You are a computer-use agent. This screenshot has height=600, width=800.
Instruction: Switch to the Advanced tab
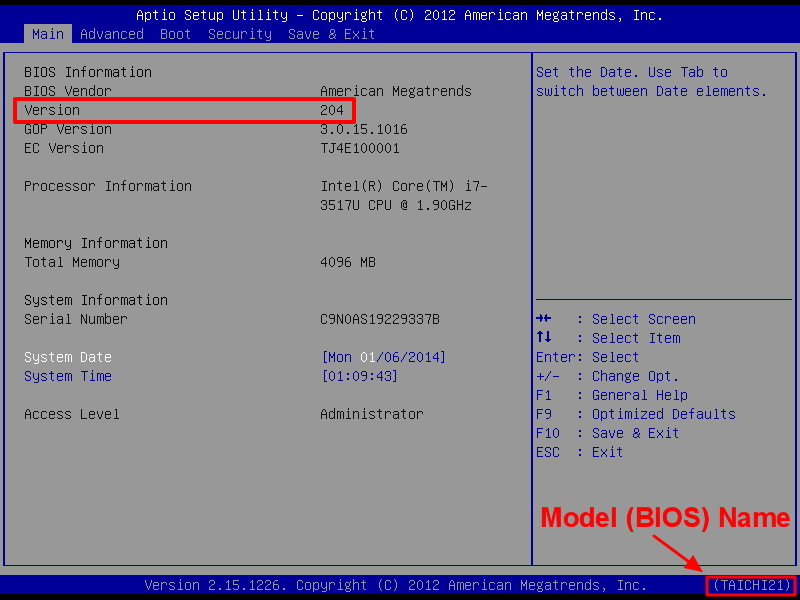112,34
